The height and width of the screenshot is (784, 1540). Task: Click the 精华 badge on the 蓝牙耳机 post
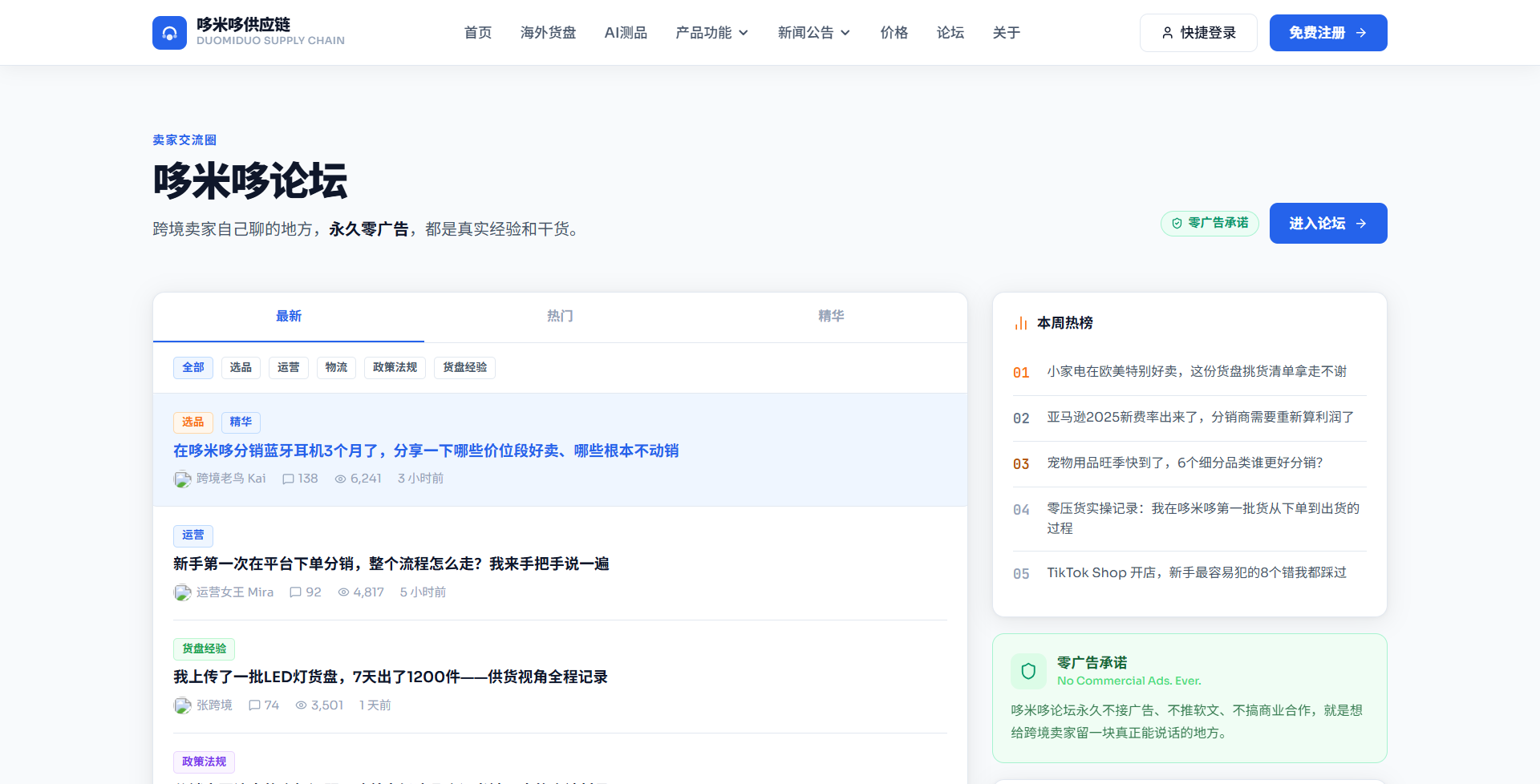241,422
